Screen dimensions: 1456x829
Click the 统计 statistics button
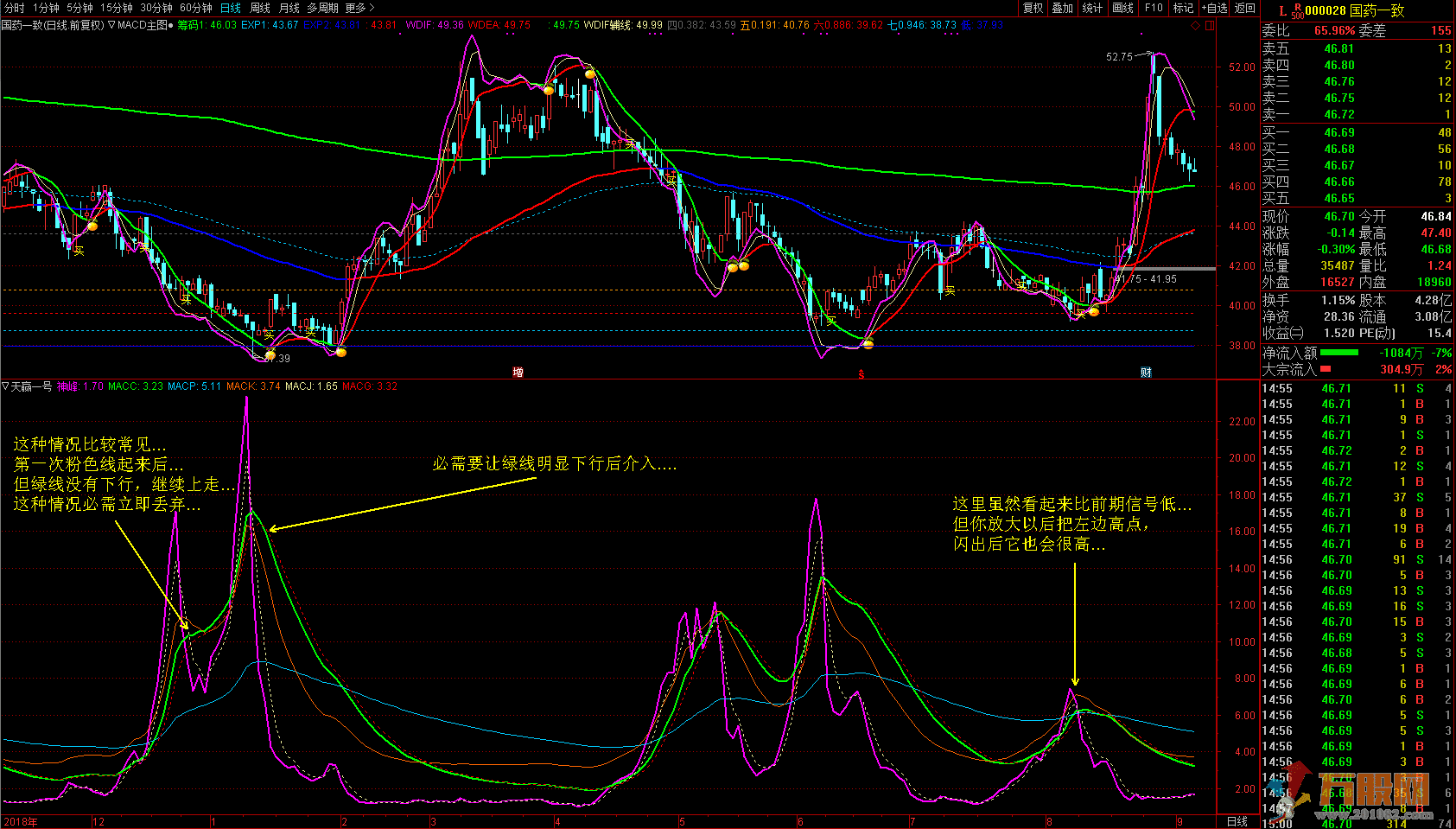[x=1093, y=8]
